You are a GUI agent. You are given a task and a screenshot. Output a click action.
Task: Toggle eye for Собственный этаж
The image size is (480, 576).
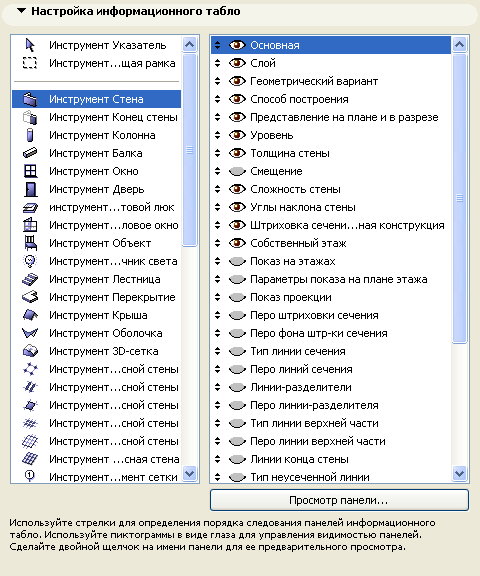pos(237,243)
